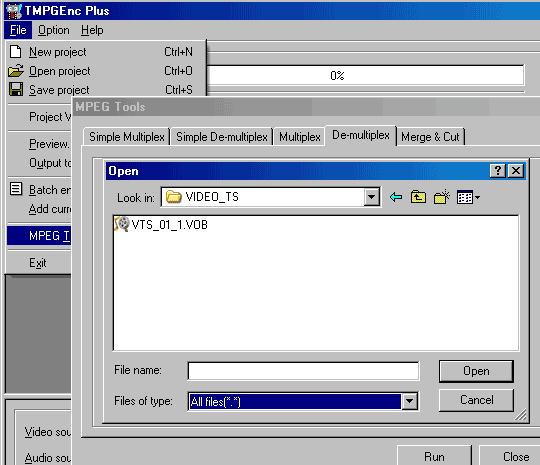Click the VTS_01_1.VOB file icon
The height and width of the screenshot is (465, 540).
click(x=122, y=224)
